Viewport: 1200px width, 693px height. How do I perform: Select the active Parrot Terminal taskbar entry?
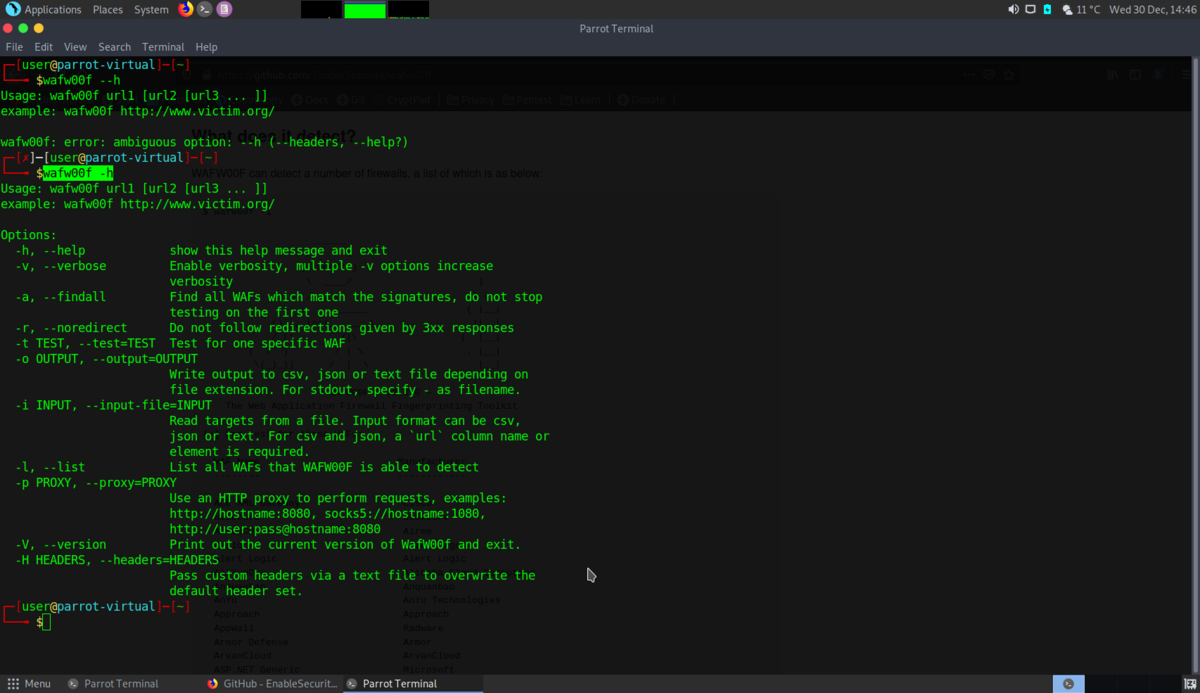coord(412,684)
